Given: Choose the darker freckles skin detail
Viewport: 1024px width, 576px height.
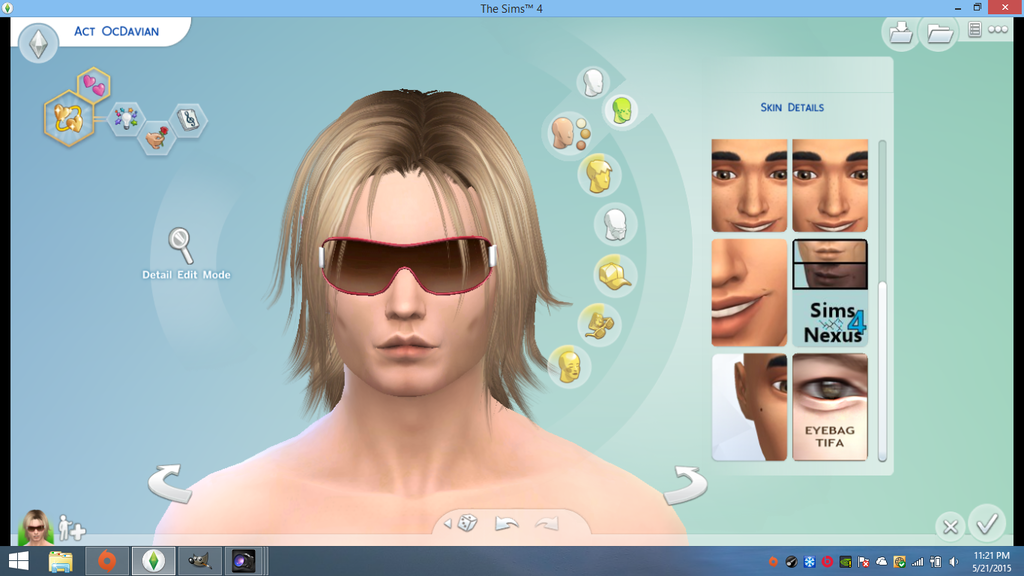Looking at the screenshot, I should click(x=830, y=185).
